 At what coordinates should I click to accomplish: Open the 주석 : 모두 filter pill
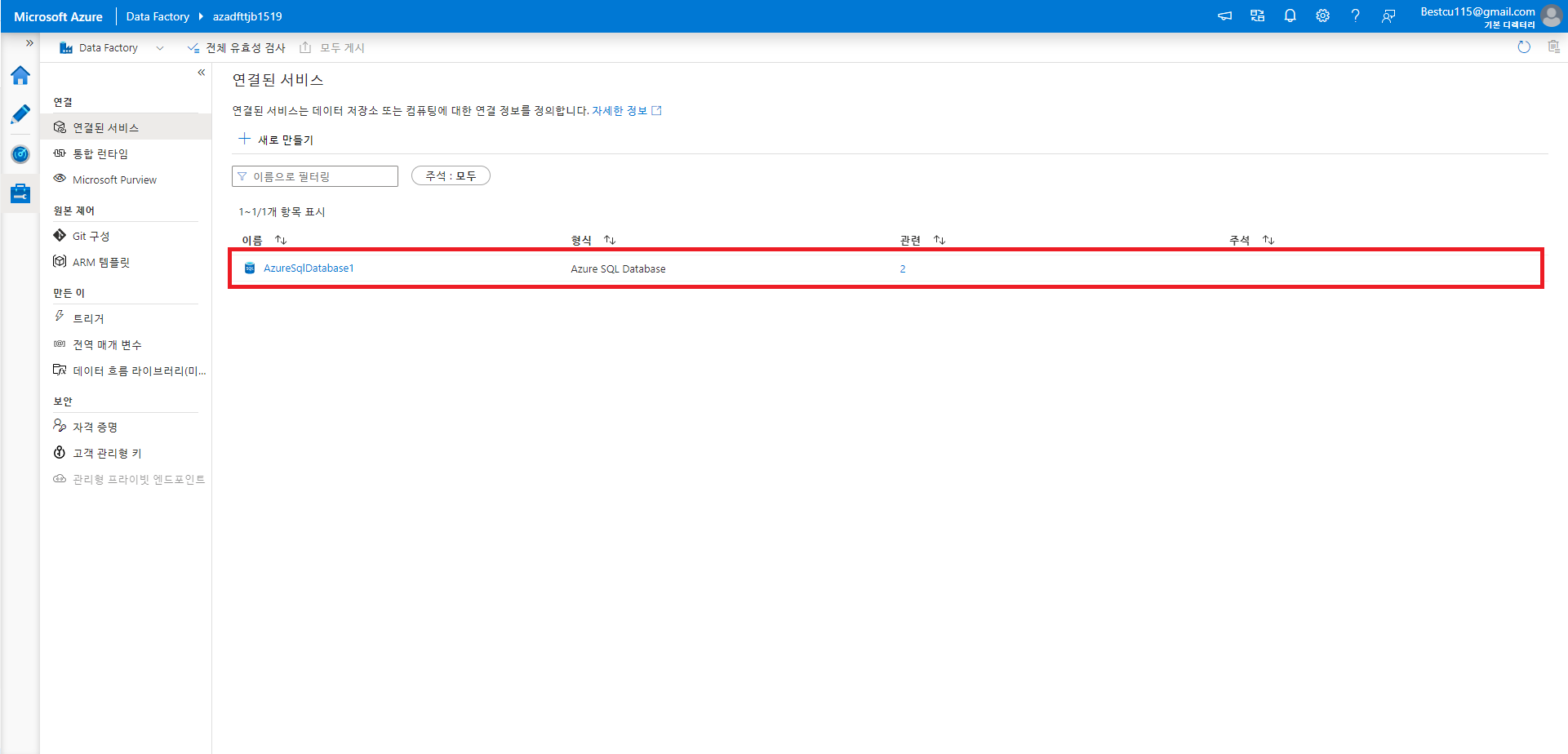tap(451, 175)
